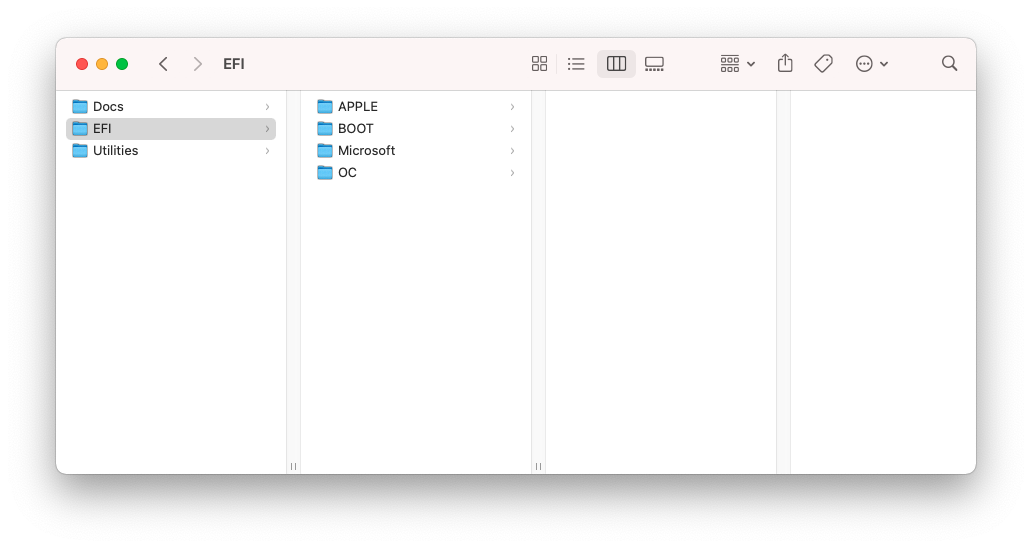This screenshot has width=1032, height=548.
Task: Click the first column resize handle
Action: click(x=293, y=466)
